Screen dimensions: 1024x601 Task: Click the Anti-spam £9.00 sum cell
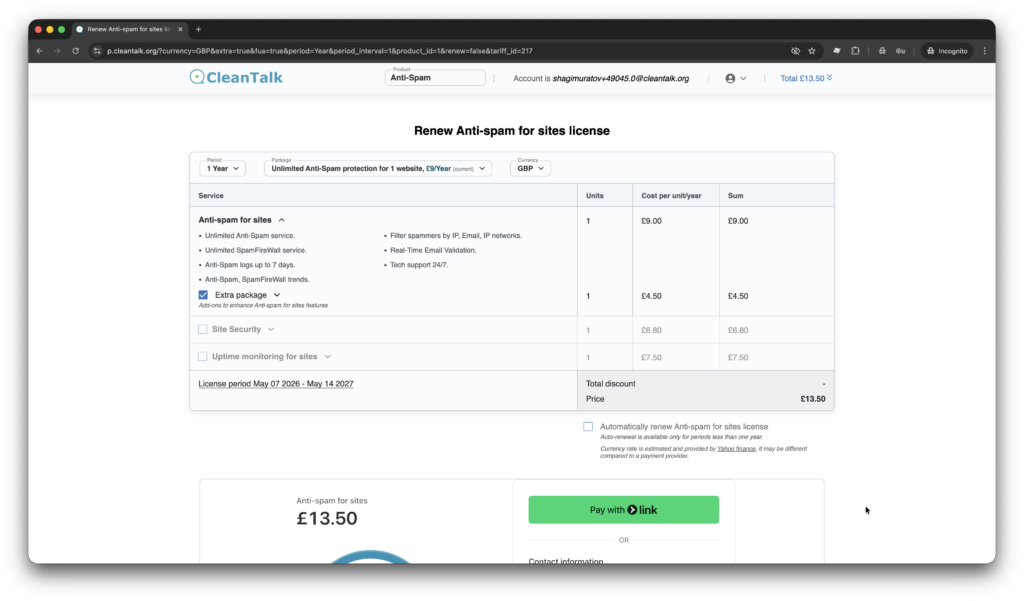pyautogui.click(x=738, y=221)
